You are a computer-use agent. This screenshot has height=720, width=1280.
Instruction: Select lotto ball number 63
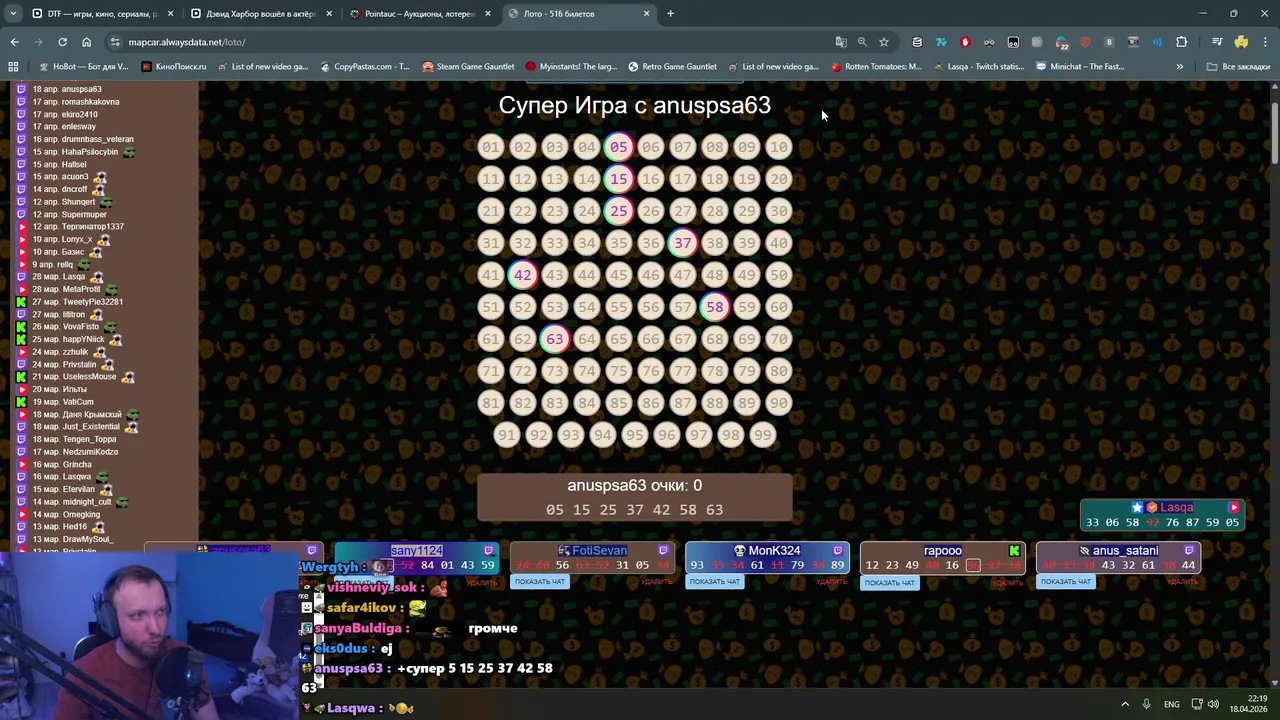click(555, 339)
